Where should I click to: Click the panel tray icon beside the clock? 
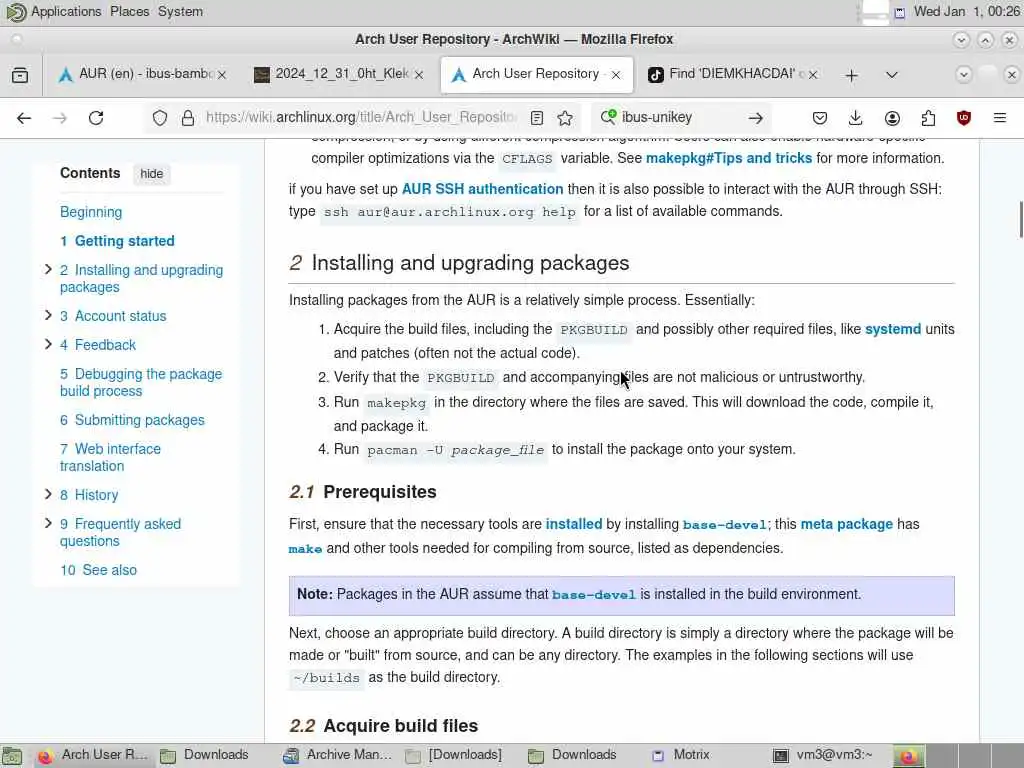[x=900, y=12]
